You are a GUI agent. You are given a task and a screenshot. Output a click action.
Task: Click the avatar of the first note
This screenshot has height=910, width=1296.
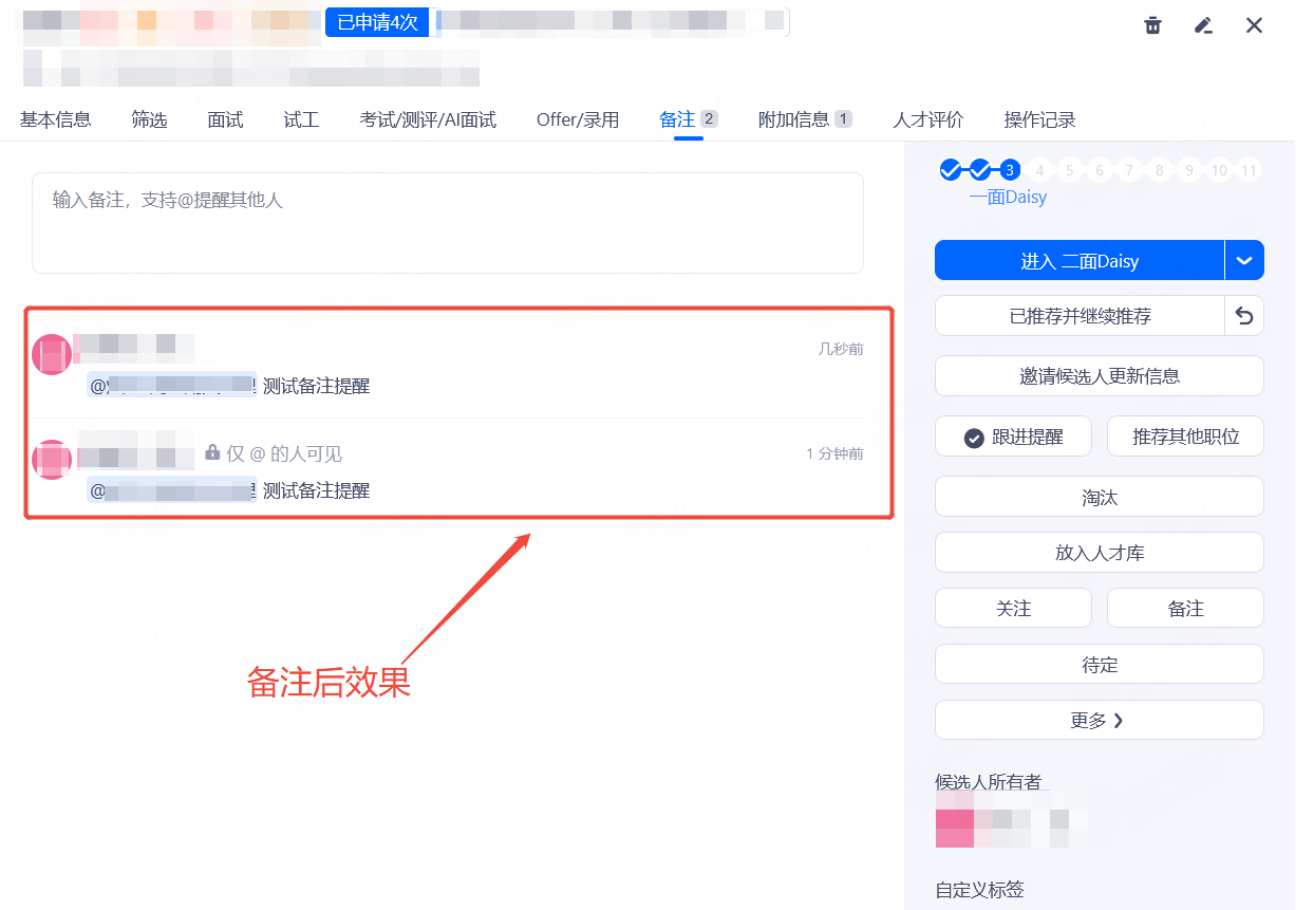tap(52, 354)
